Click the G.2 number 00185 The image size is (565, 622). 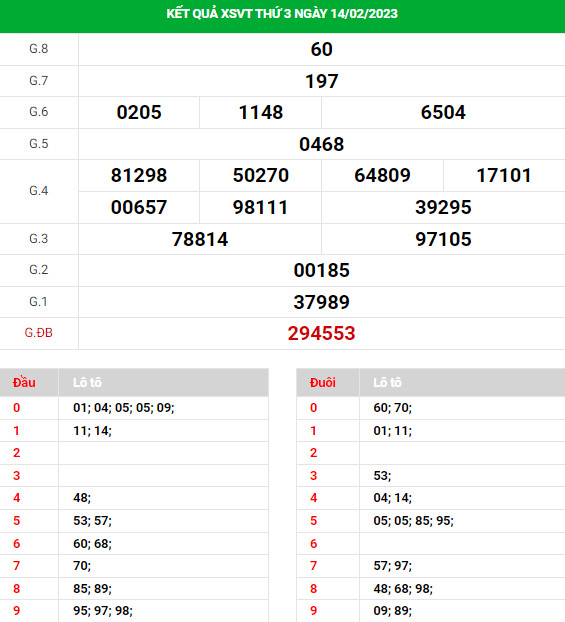coord(321,270)
